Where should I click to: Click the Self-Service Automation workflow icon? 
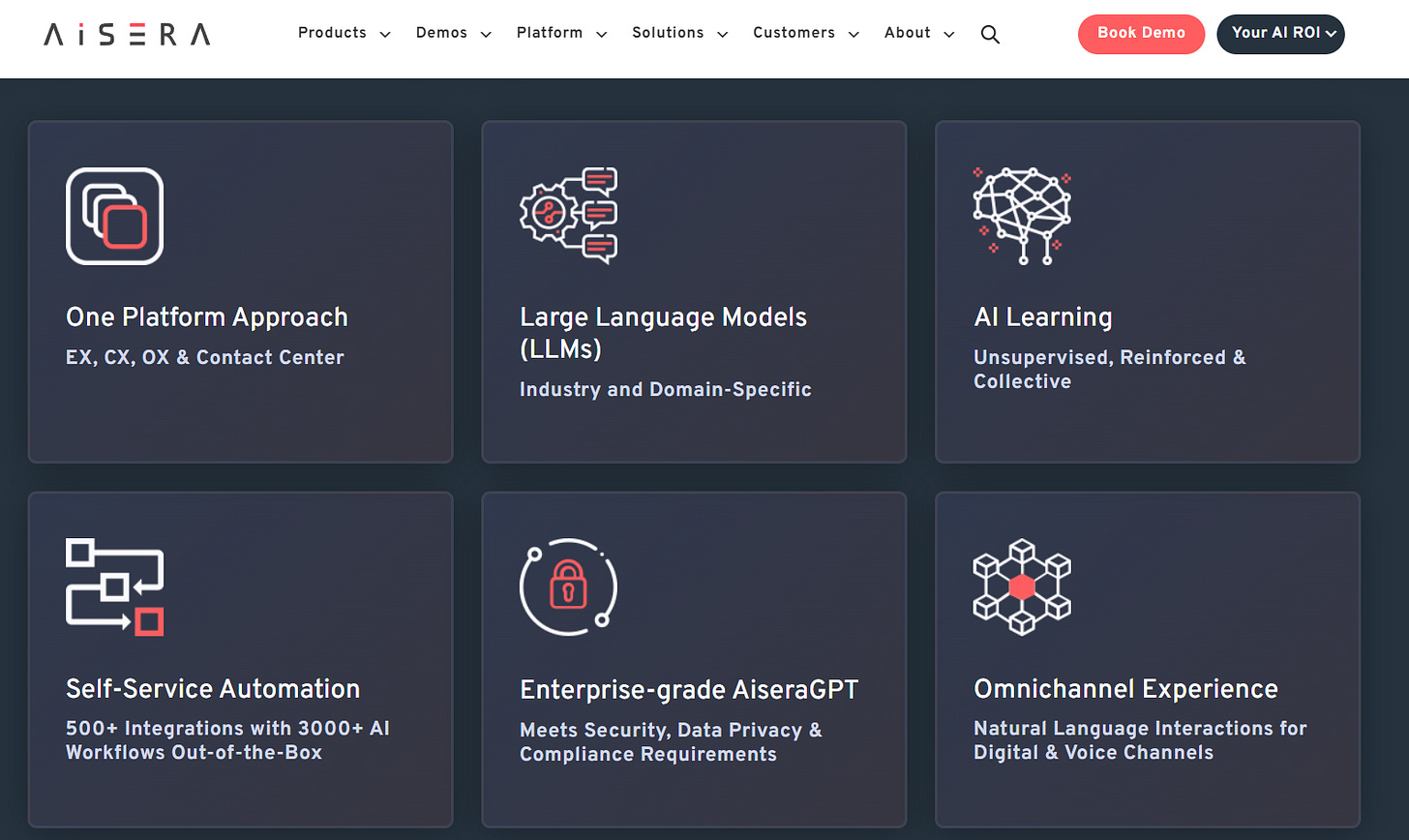point(114,587)
